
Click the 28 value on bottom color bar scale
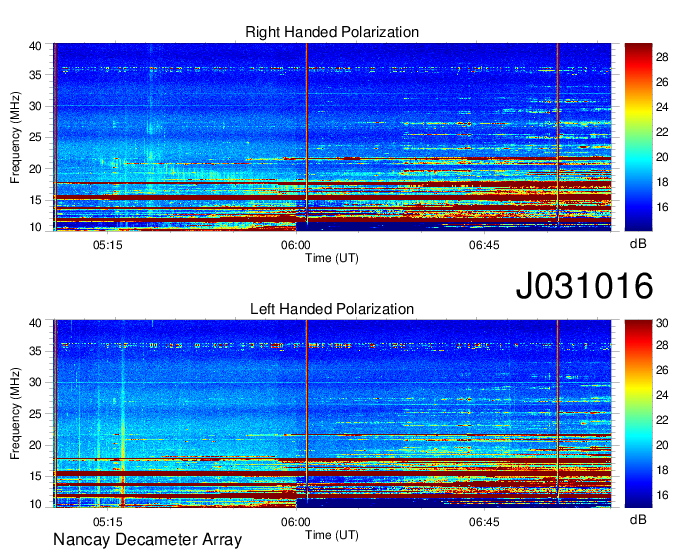click(662, 345)
